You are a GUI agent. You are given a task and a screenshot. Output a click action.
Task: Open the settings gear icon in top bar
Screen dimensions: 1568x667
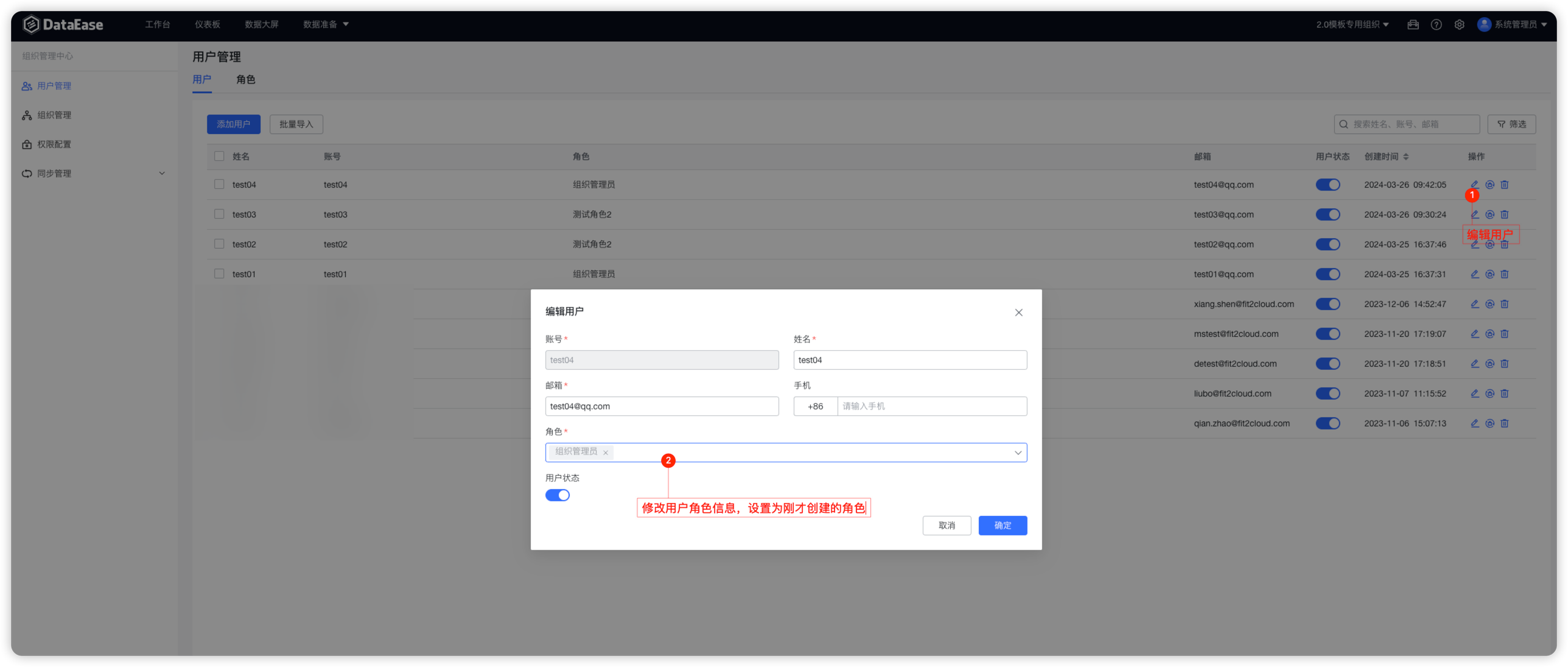(x=1459, y=24)
